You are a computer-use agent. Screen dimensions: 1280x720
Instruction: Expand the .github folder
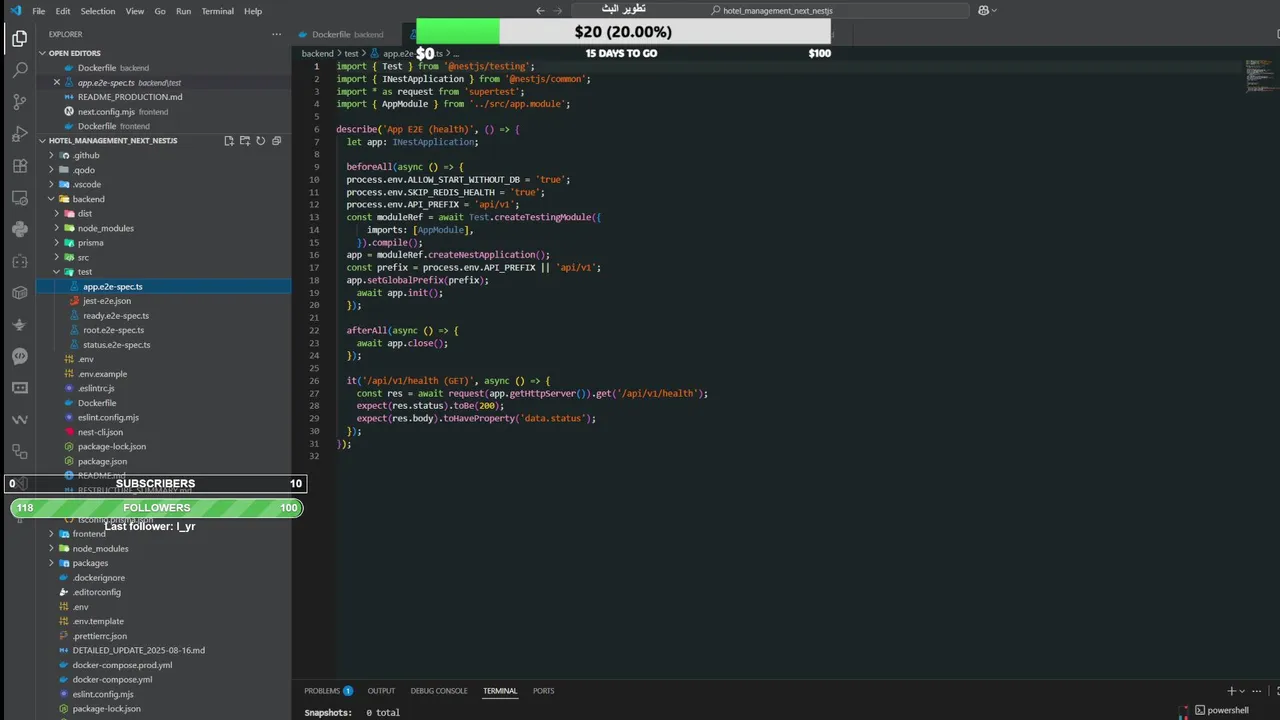pos(51,155)
